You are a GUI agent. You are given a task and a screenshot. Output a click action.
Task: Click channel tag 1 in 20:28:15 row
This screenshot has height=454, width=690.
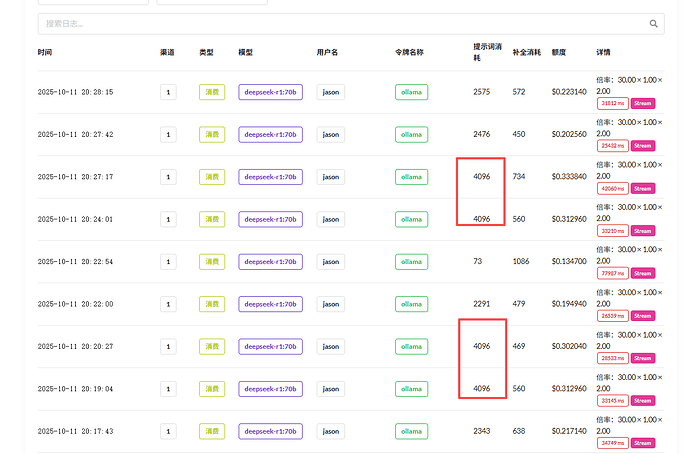pos(168,92)
